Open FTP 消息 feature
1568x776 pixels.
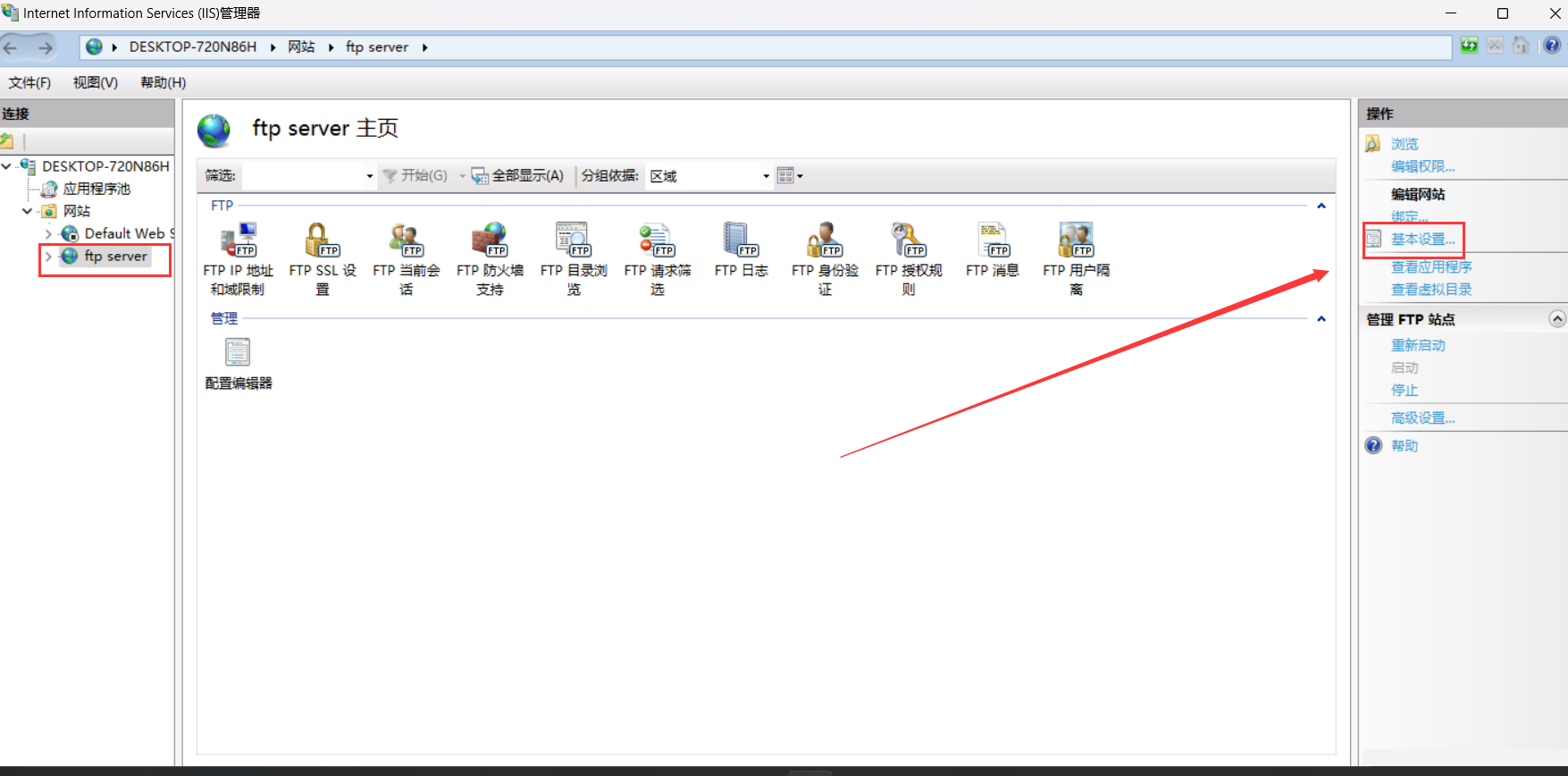tap(992, 250)
